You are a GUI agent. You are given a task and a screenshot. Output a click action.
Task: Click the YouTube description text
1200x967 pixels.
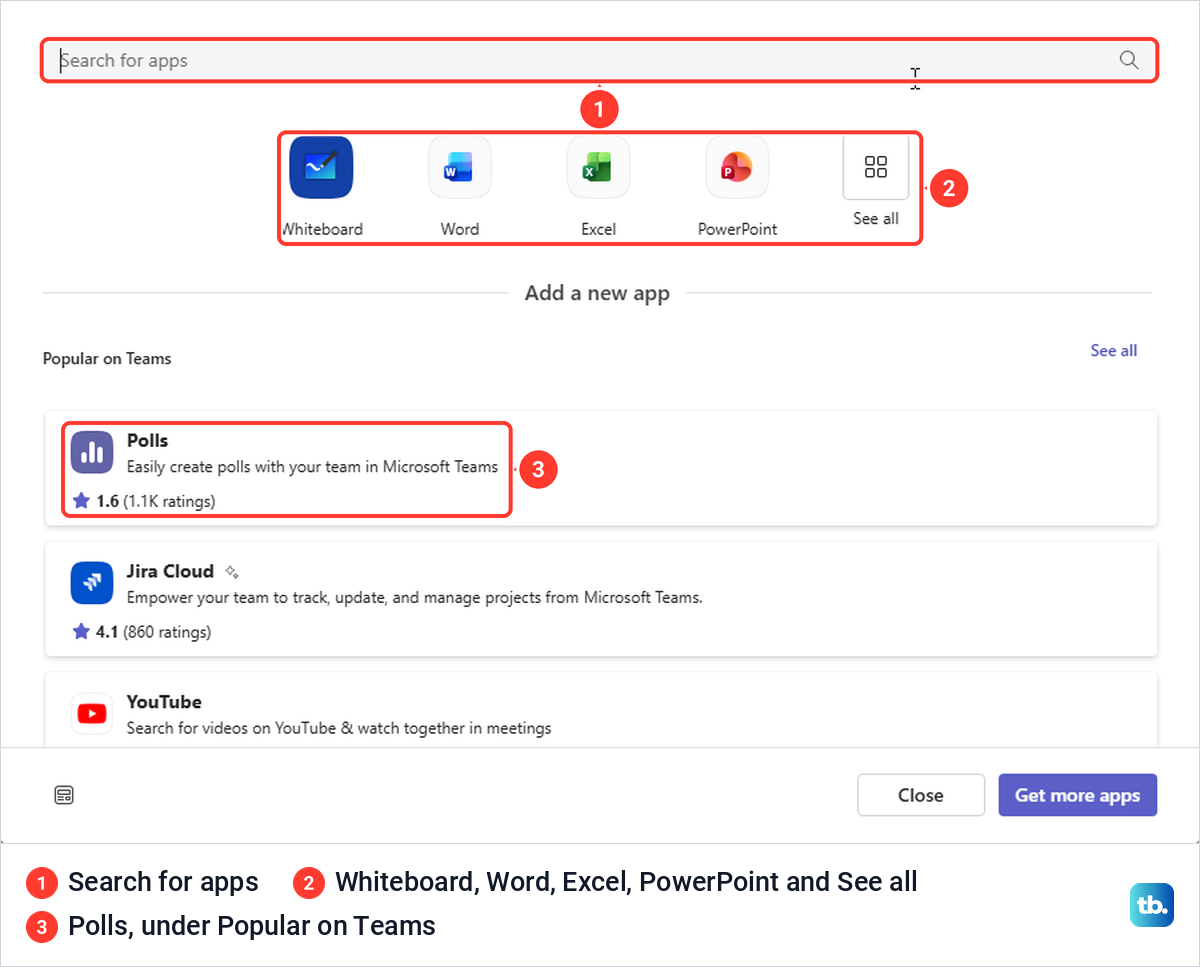(x=339, y=728)
